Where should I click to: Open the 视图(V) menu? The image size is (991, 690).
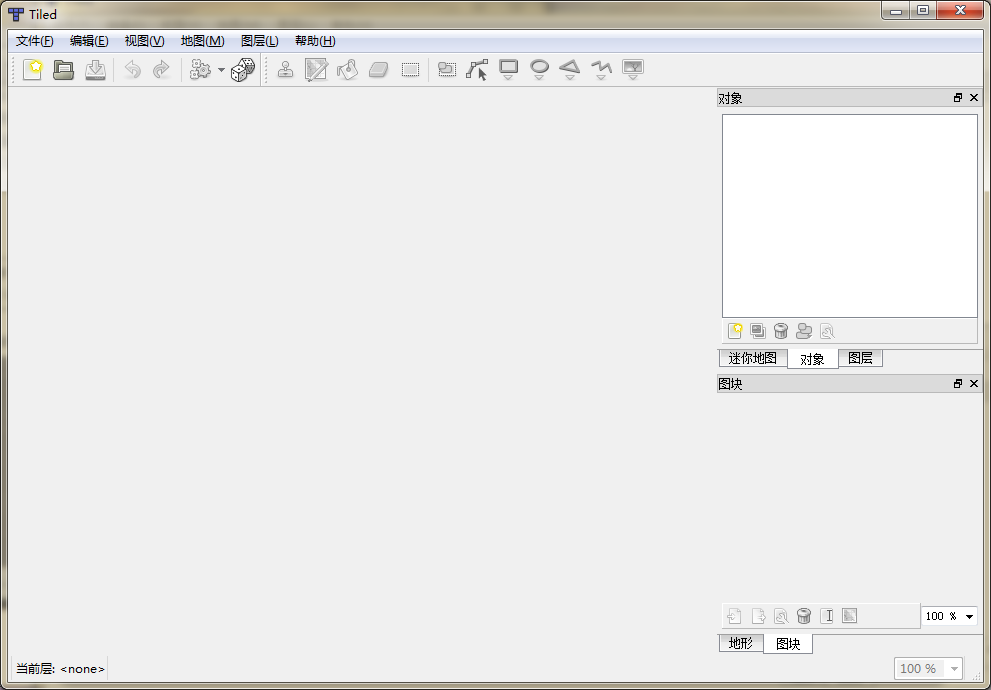click(x=144, y=41)
